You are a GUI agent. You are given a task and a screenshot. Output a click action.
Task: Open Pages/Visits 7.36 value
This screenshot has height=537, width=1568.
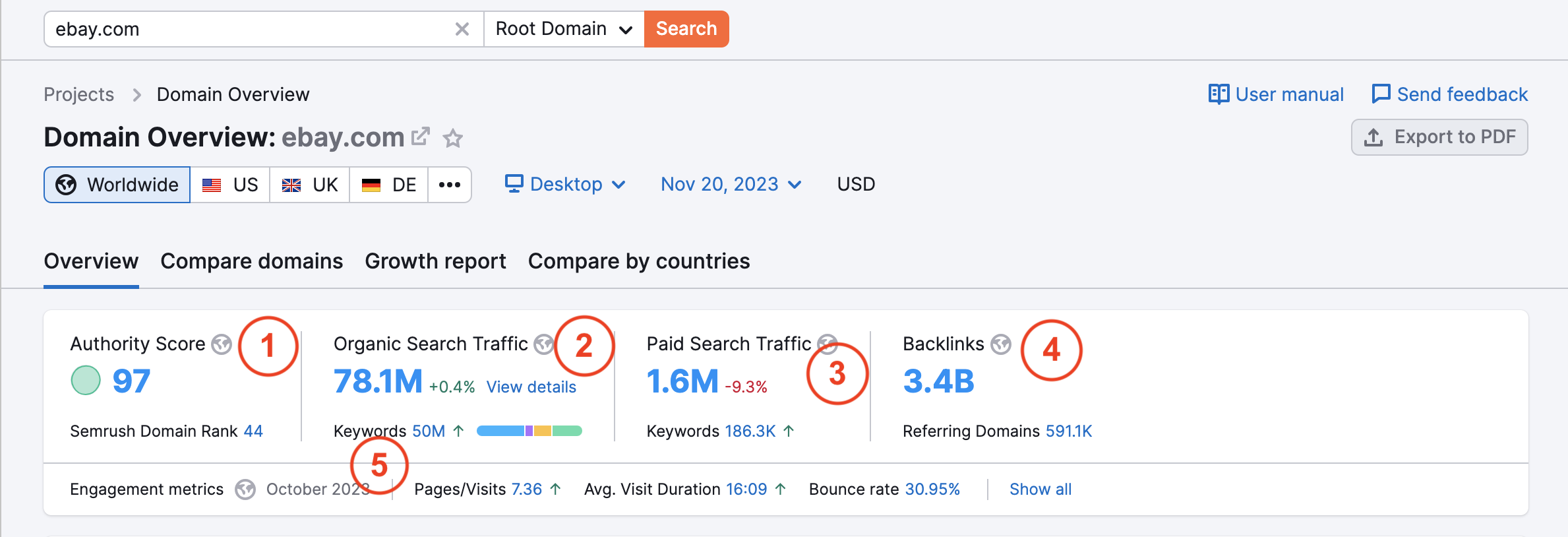coord(526,490)
